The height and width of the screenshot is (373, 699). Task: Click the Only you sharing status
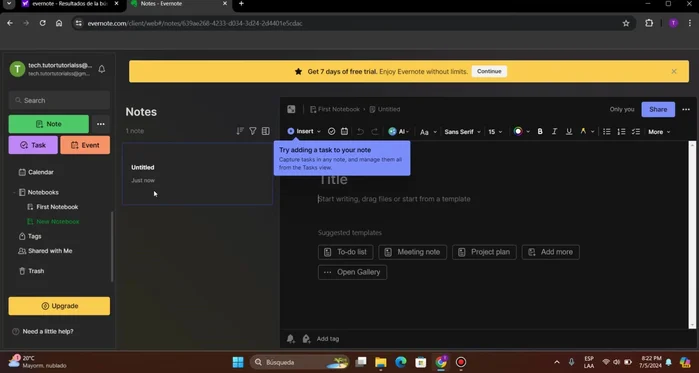click(x=621, y=109)
